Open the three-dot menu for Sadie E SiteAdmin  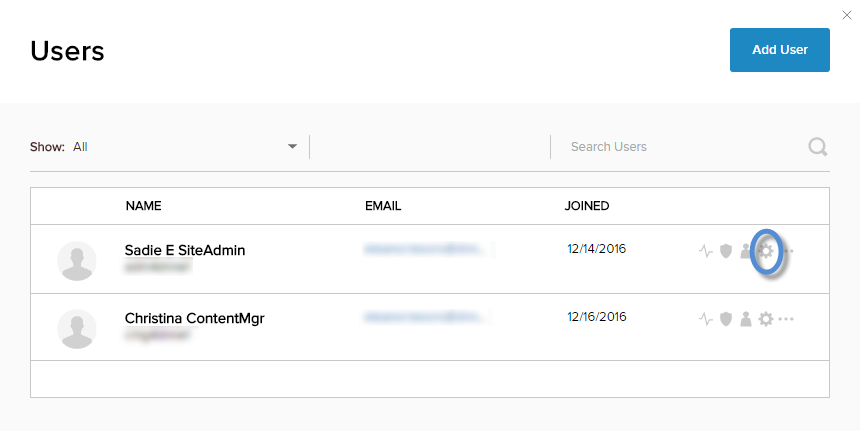[x=787, y=251]
